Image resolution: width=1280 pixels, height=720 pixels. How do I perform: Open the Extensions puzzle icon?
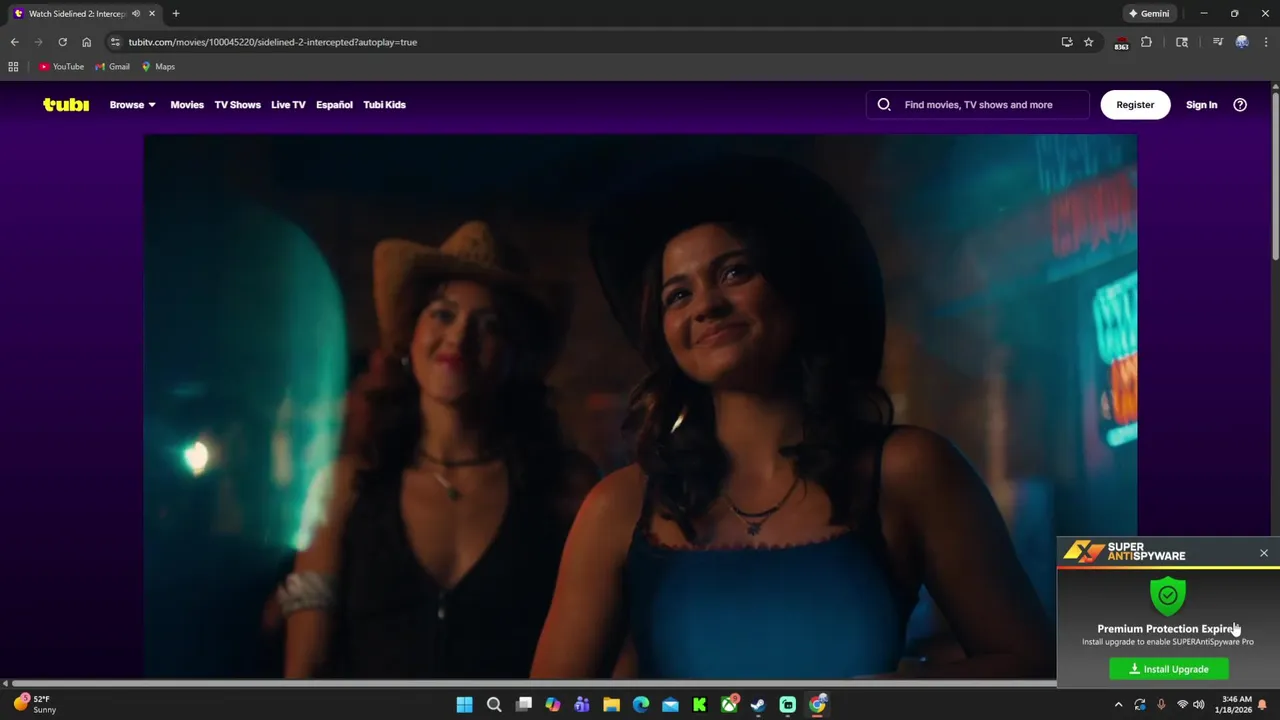pos(1146,42)
